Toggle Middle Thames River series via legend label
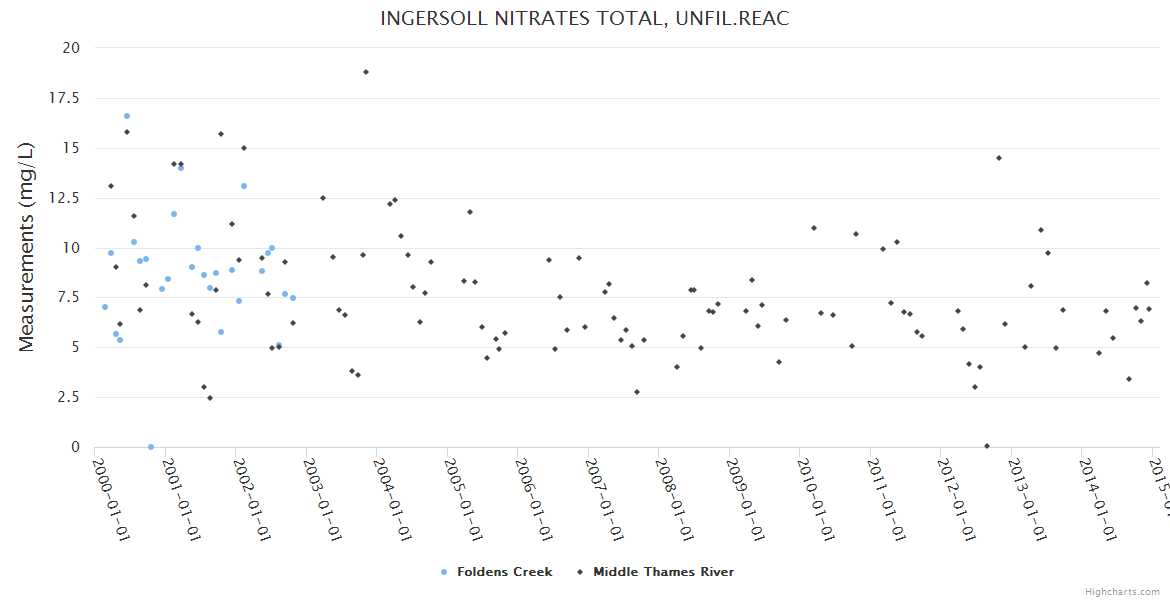 [x=663, y=572]
